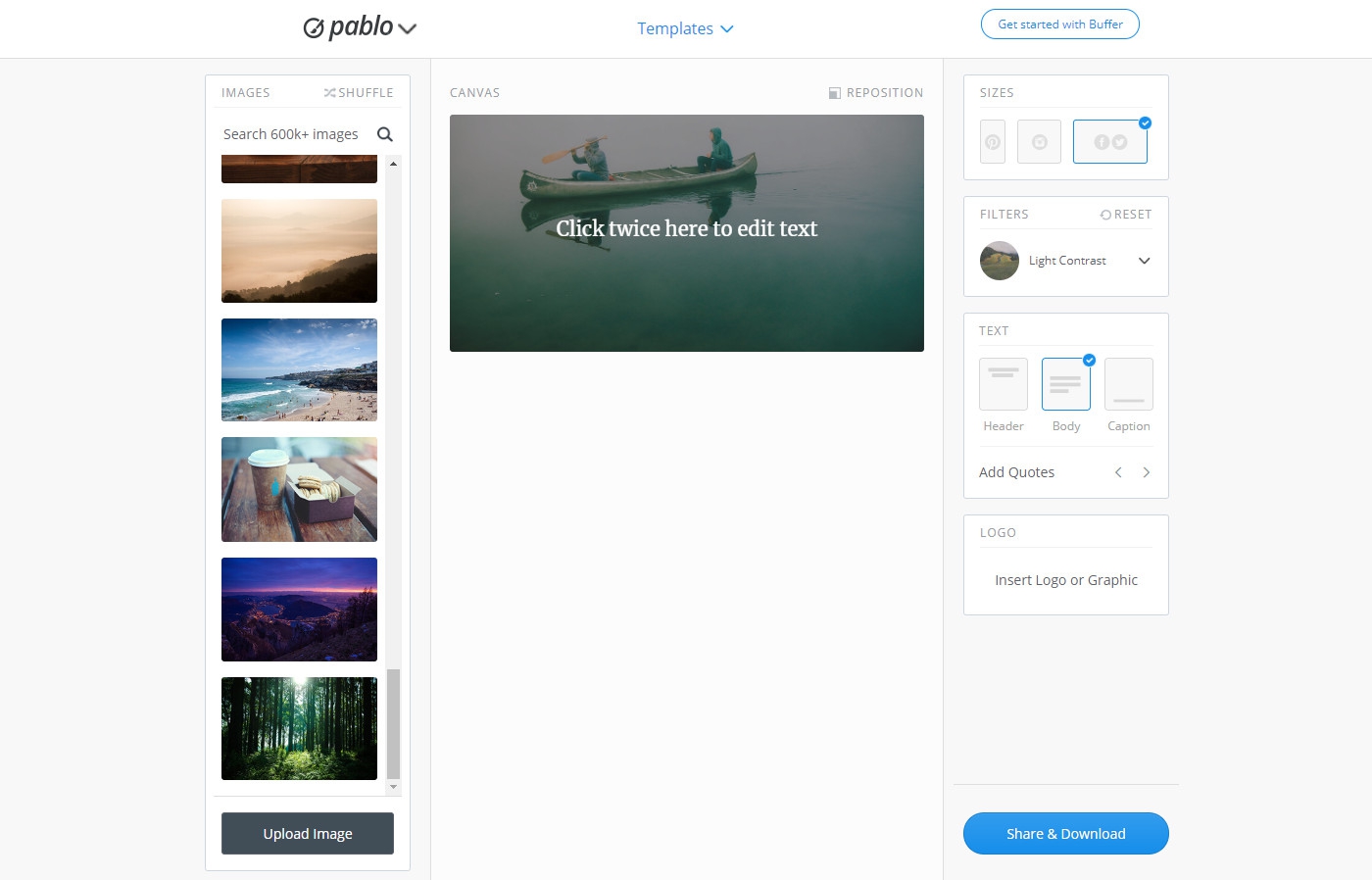Screen dimensions: 1372x880
Task: Expand the Templates dropdown menu
Action: tap(685, 28)
